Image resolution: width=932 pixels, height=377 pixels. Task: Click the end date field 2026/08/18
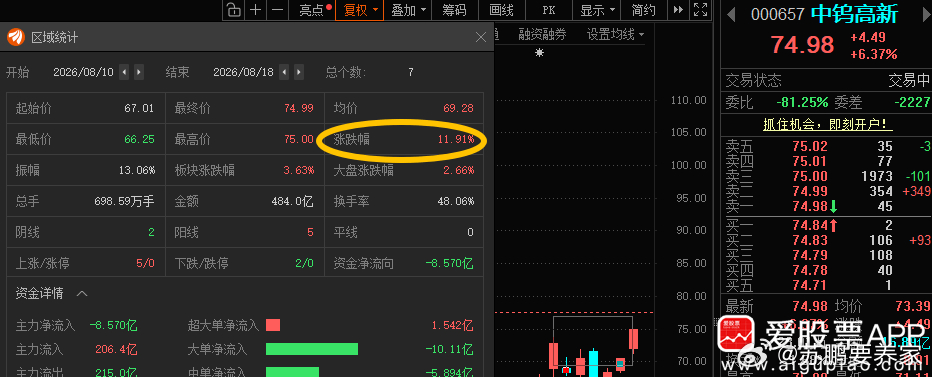pos(243,73)
